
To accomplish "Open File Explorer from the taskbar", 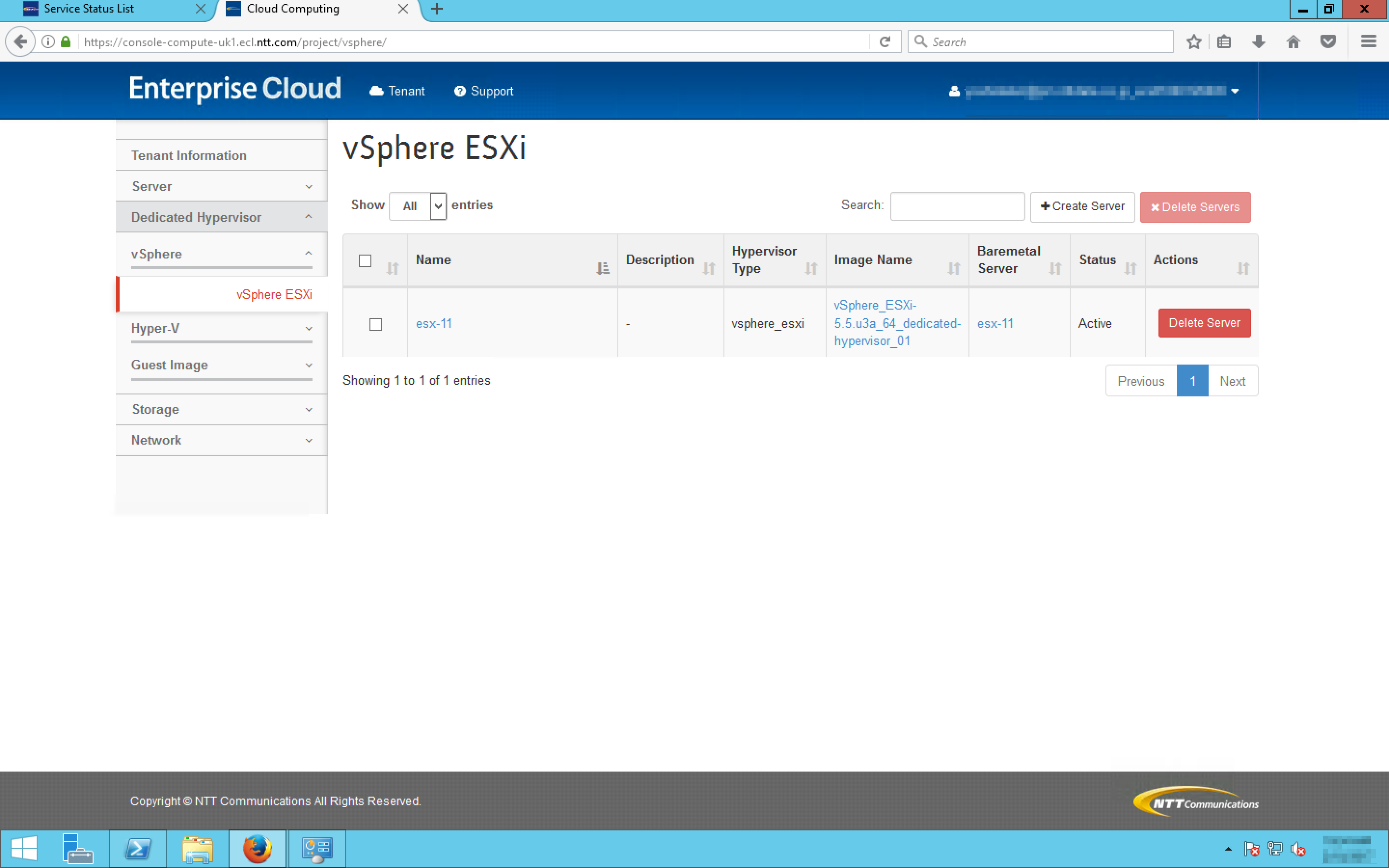I will [x=198, y=849].
